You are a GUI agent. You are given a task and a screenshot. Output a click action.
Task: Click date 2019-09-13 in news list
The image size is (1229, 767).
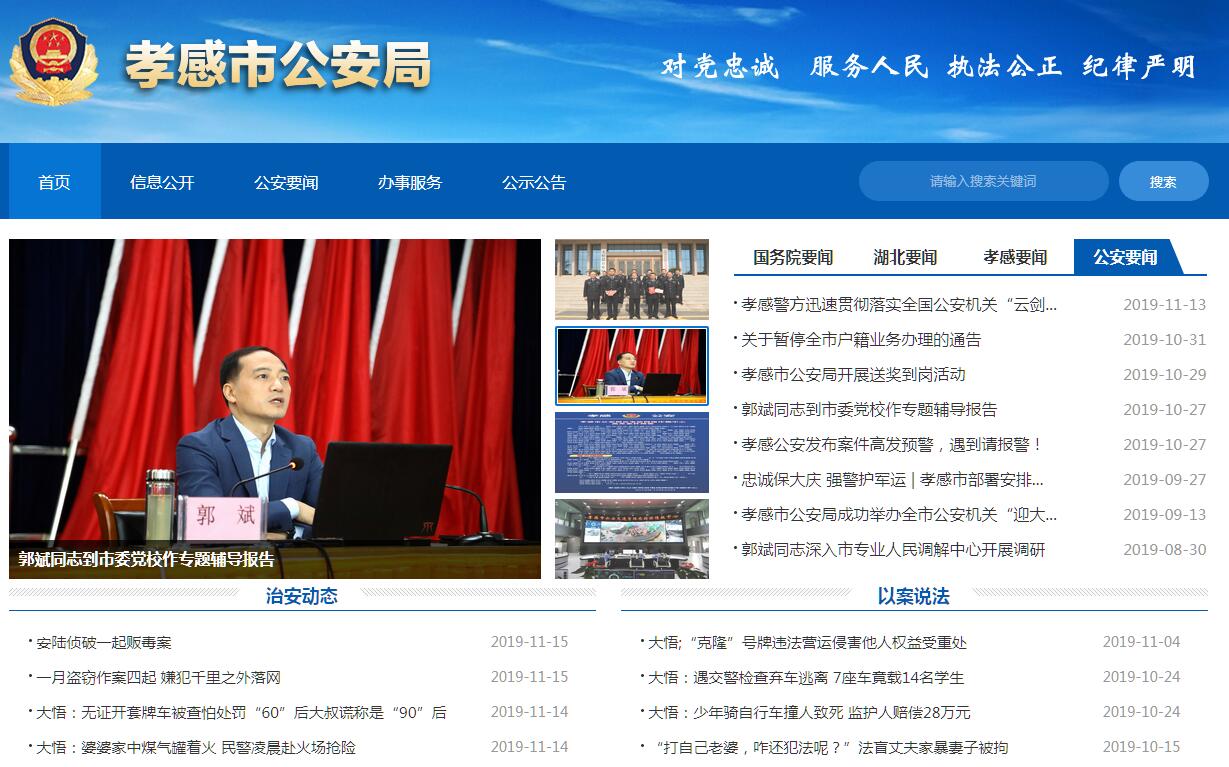[x=1165, y=515]
